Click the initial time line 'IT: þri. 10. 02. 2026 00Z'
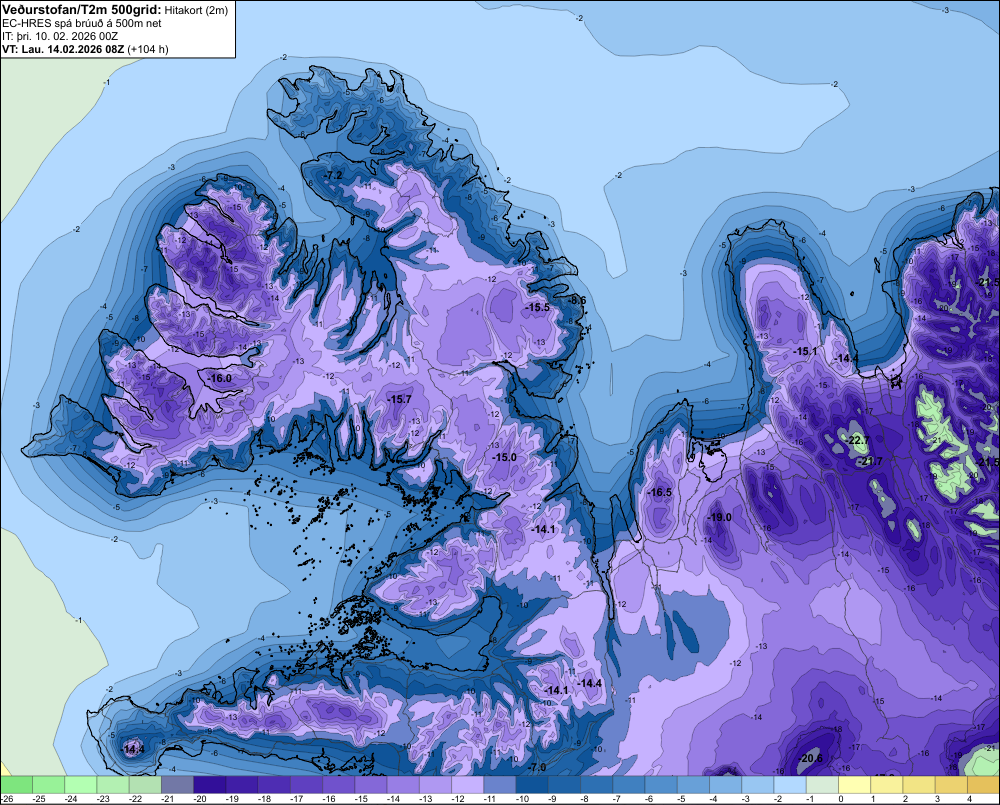Screen dimensions: 1000x805 60,36
